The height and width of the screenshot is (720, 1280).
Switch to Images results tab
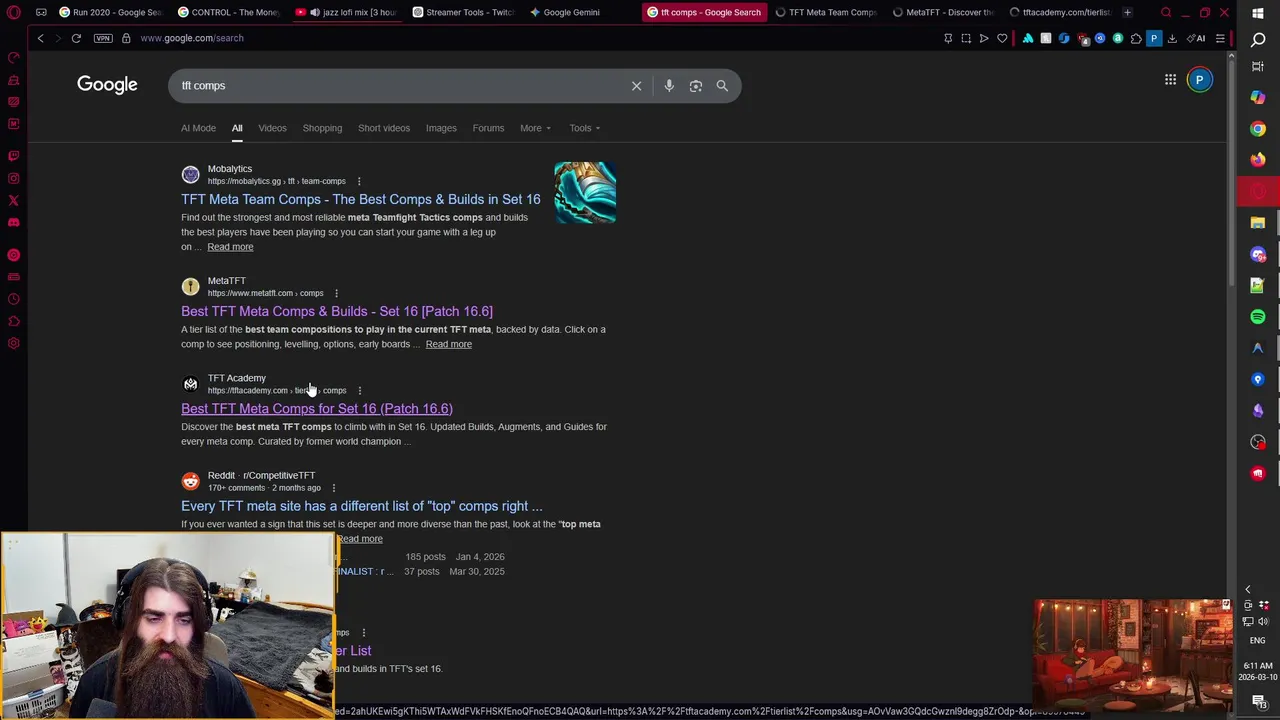[x=441, y=128]
